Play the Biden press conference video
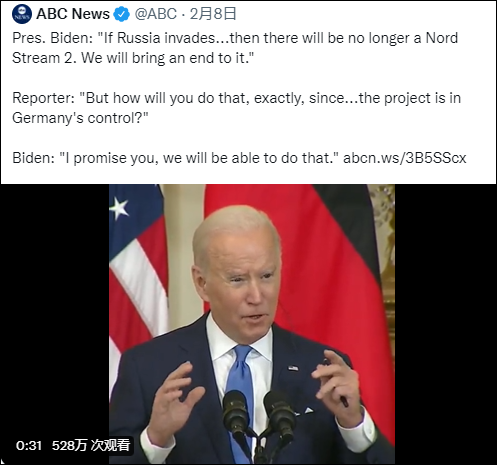 coord(252,323)
